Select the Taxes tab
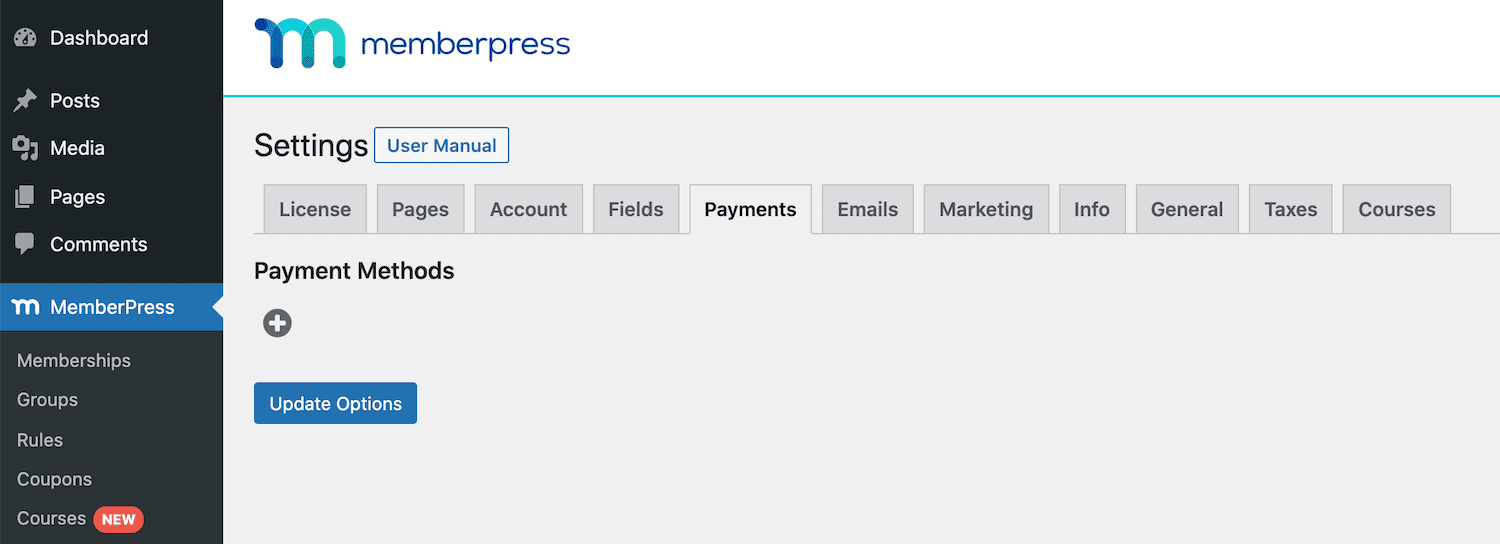The height and width of the screenshot is (544, 1500). pyautogui.click(x=1290, y=209)
